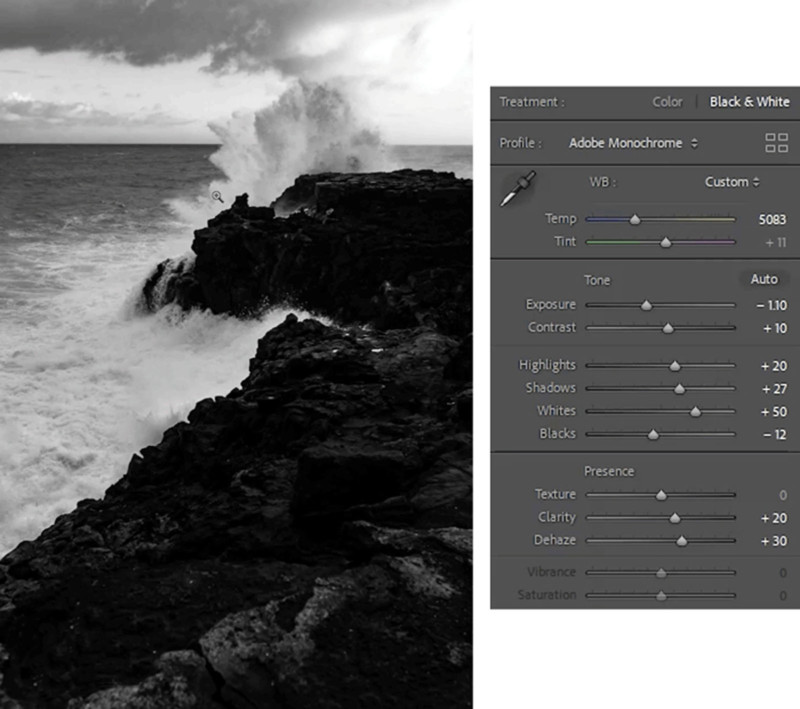Select the Blacks value -12 field
Viewport: 800px width, 709px height.
(774, 435)
